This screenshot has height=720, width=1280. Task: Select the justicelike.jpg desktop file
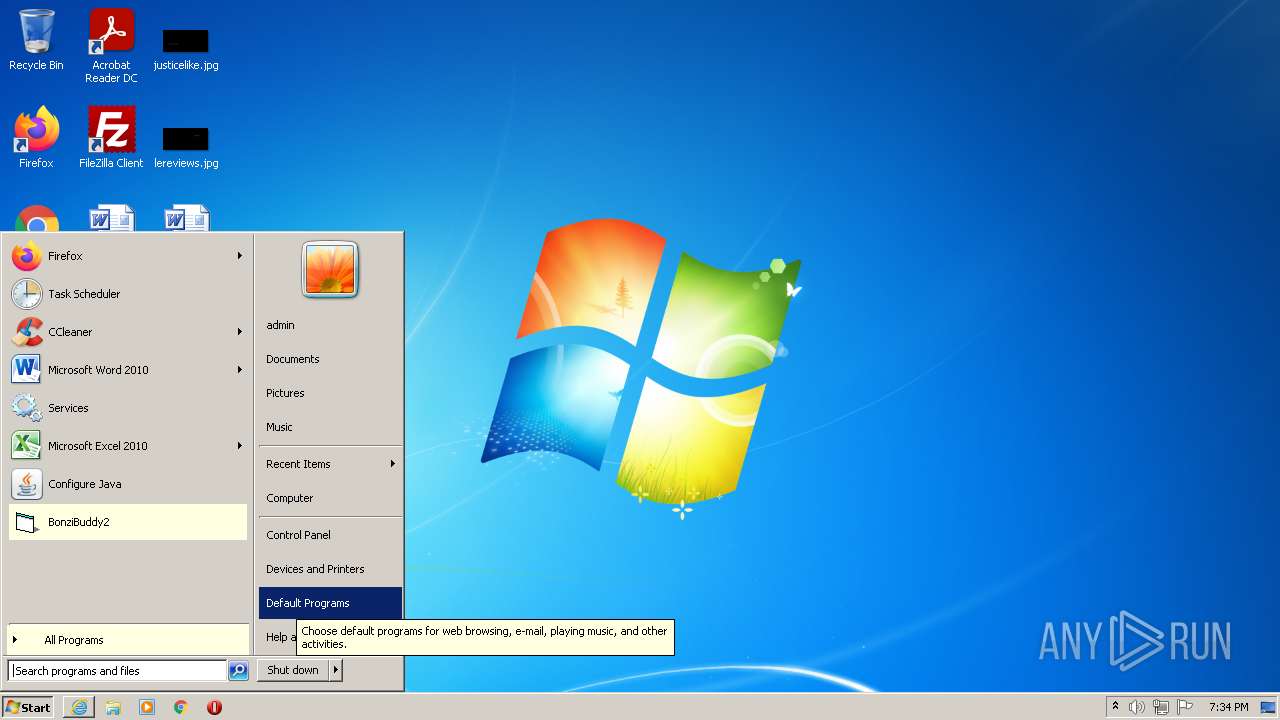[186, 50]
